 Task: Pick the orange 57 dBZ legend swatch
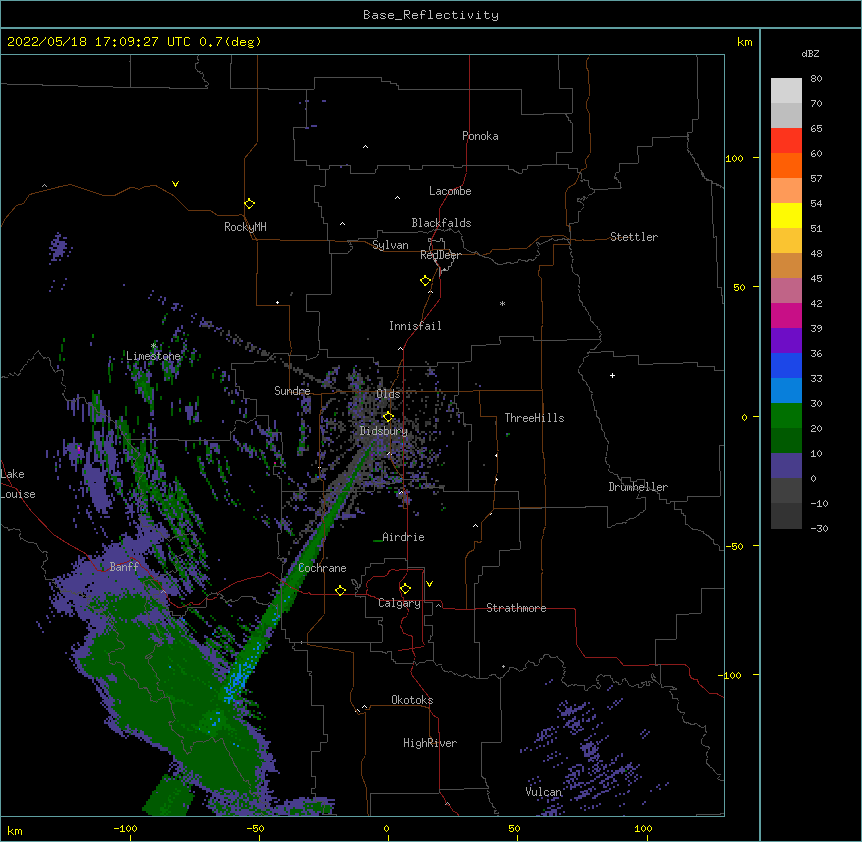coord(786,165)
